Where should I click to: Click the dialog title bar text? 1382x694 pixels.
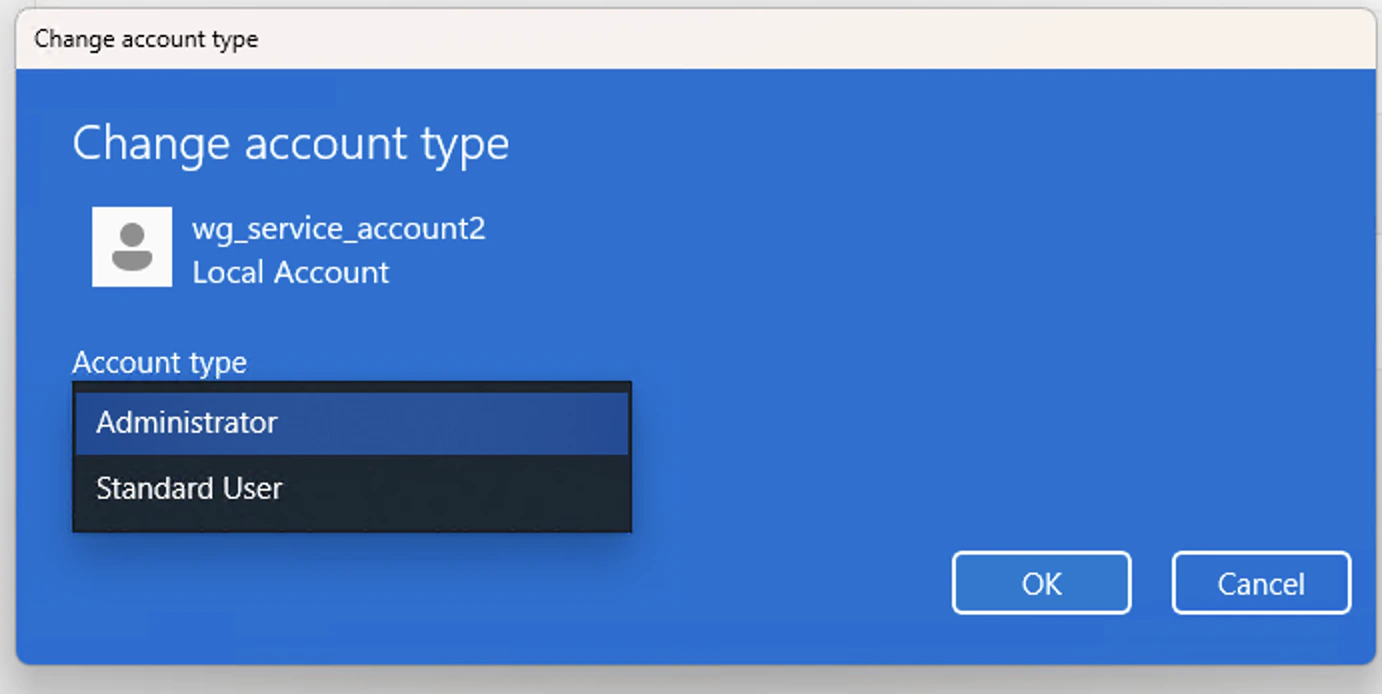pyautogui.click(x=145, y=39)
